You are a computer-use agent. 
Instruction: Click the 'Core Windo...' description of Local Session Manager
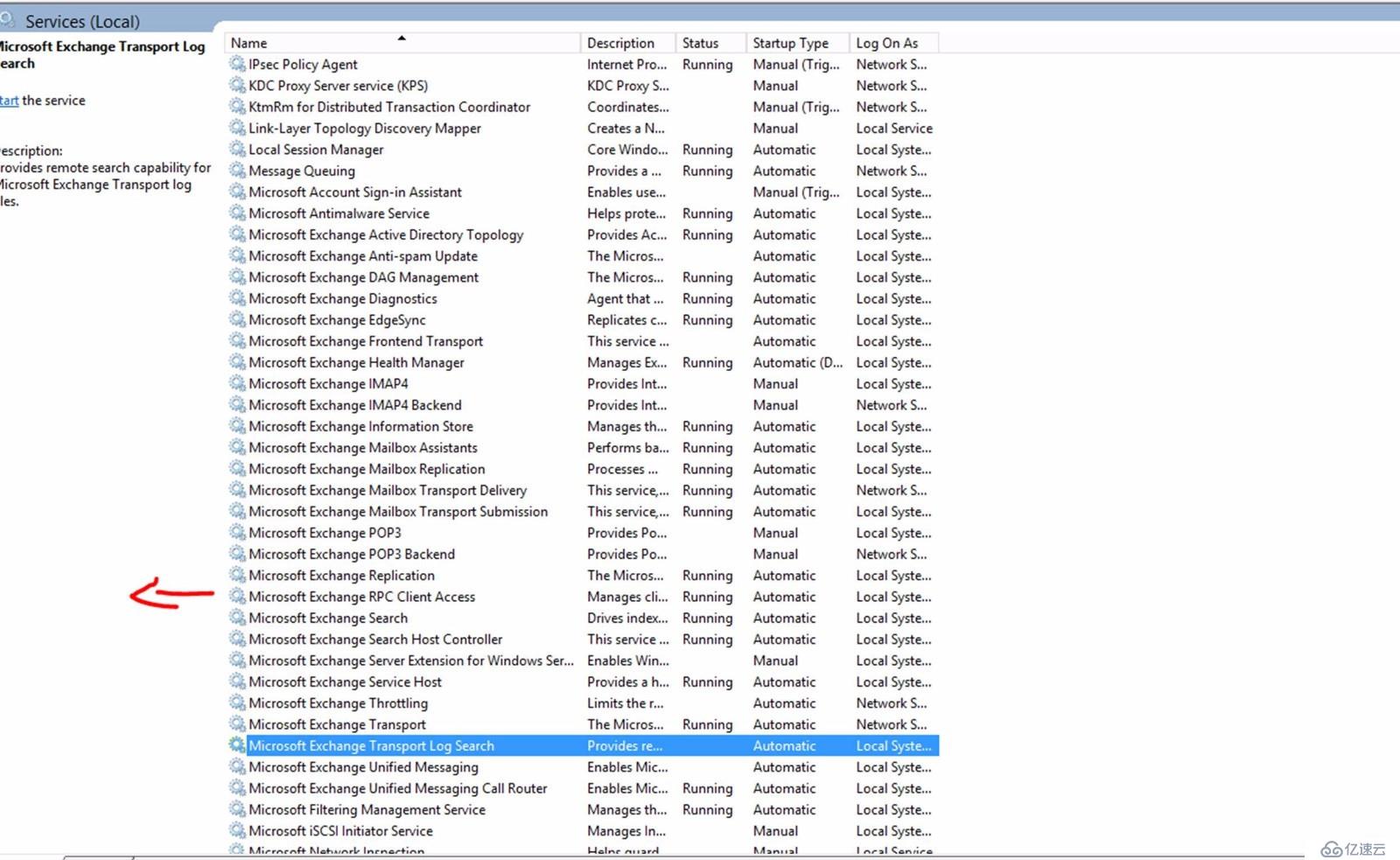(x=627, y=150)
